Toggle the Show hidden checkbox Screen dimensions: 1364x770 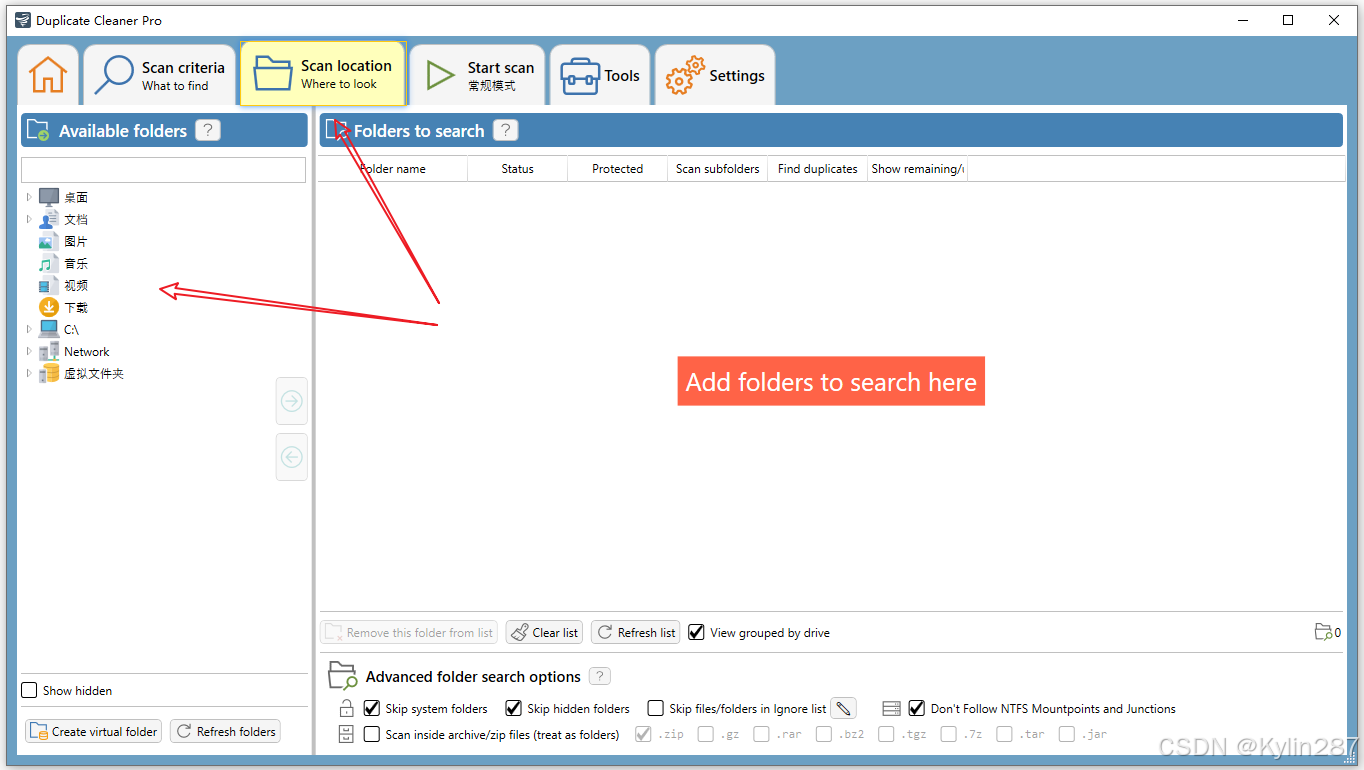[x=30, y=690]
